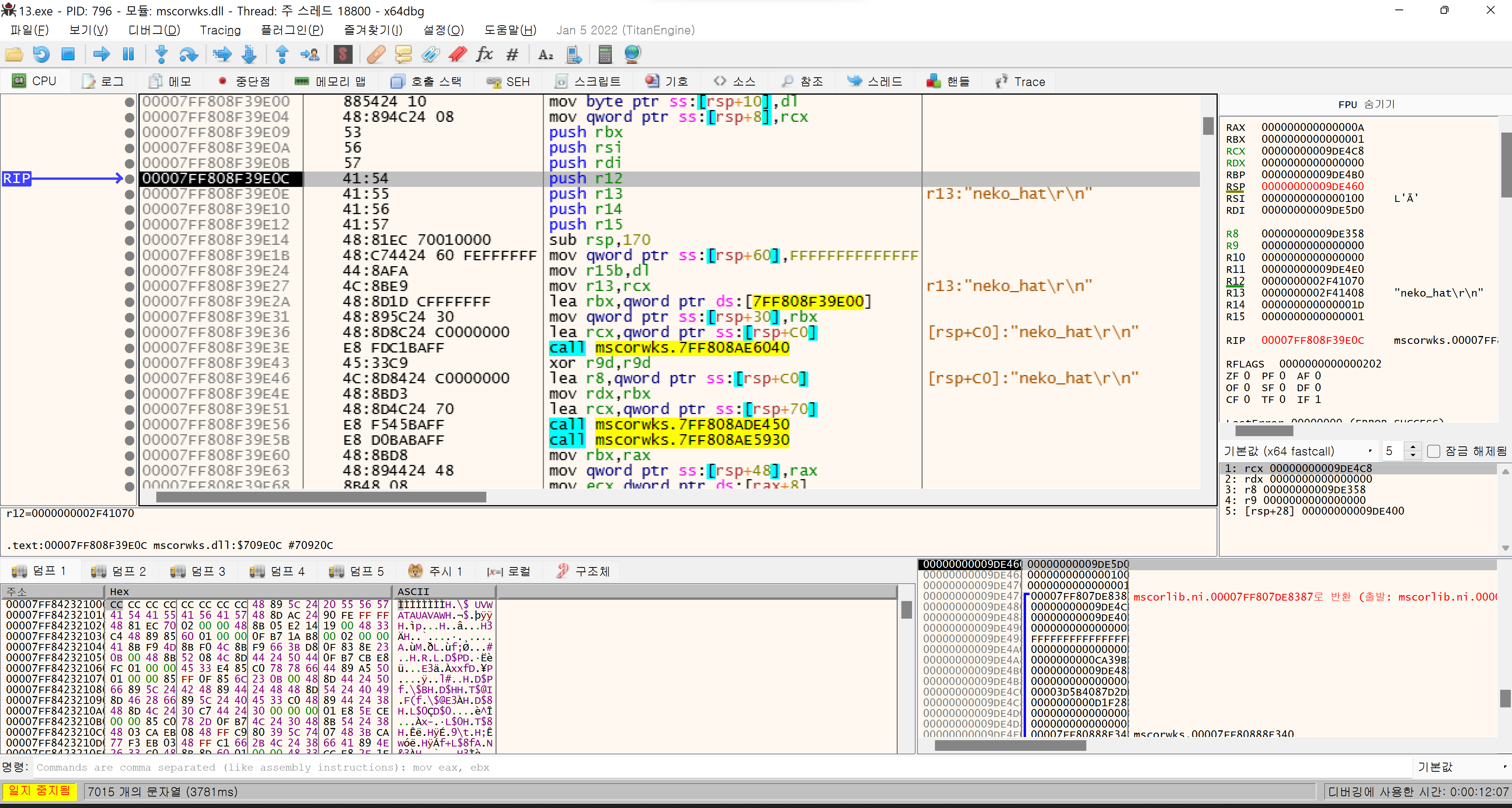Step into with the down-arrow icon
Image resolution: width=1512 pixels, height=808 pixels.
coord(161,54)
